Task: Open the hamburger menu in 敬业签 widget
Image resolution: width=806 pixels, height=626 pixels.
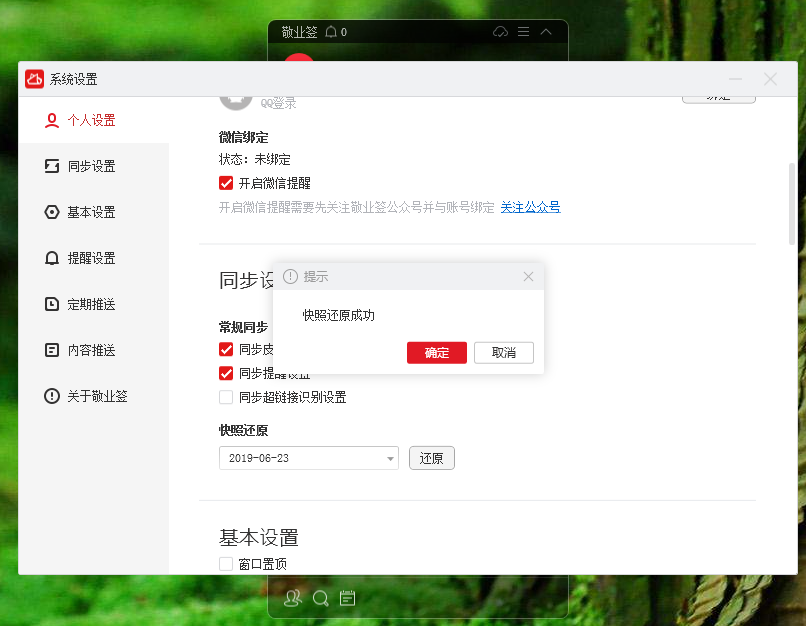Action: coord(524,32)
